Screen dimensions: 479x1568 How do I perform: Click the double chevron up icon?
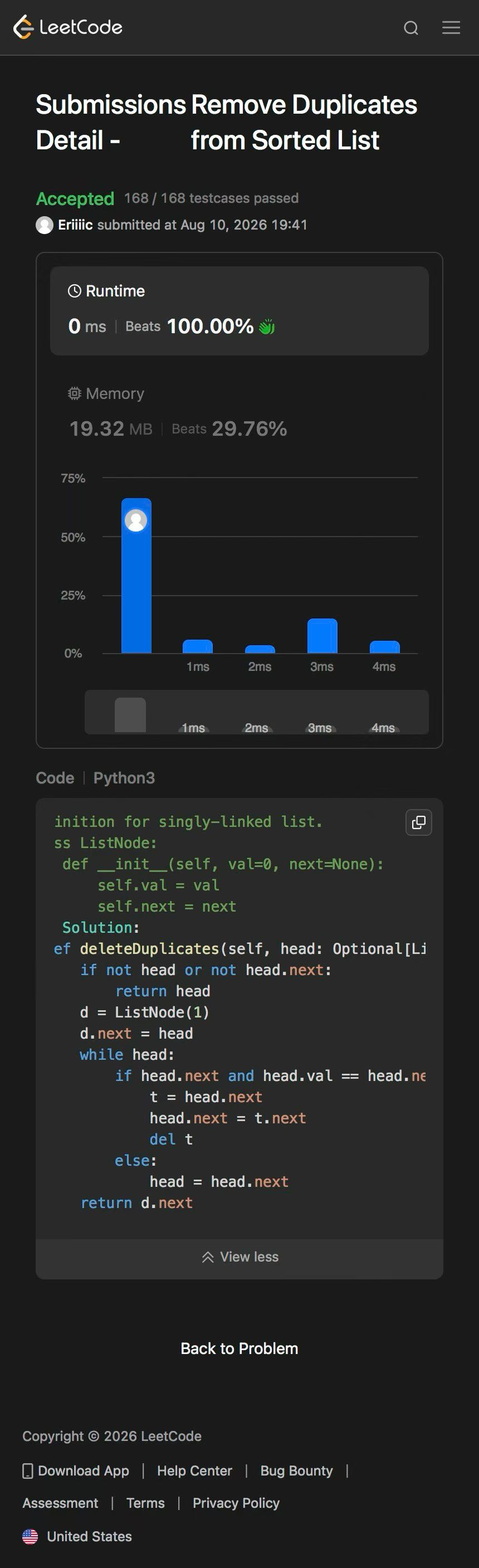pyautogui.click(x=208, y=1257)
